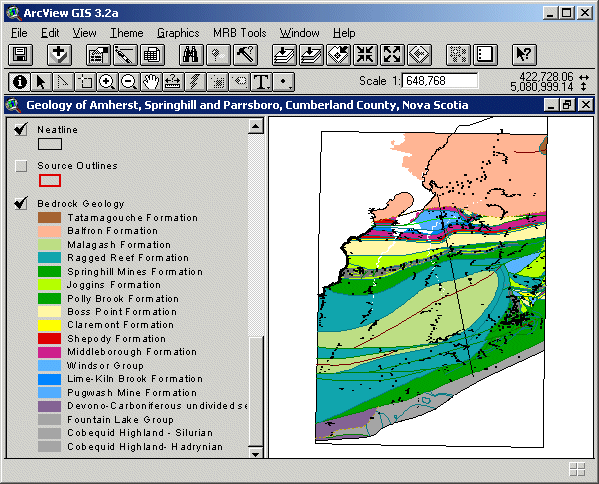
Task: Select the Label tag tool
Action: (240, 82)
